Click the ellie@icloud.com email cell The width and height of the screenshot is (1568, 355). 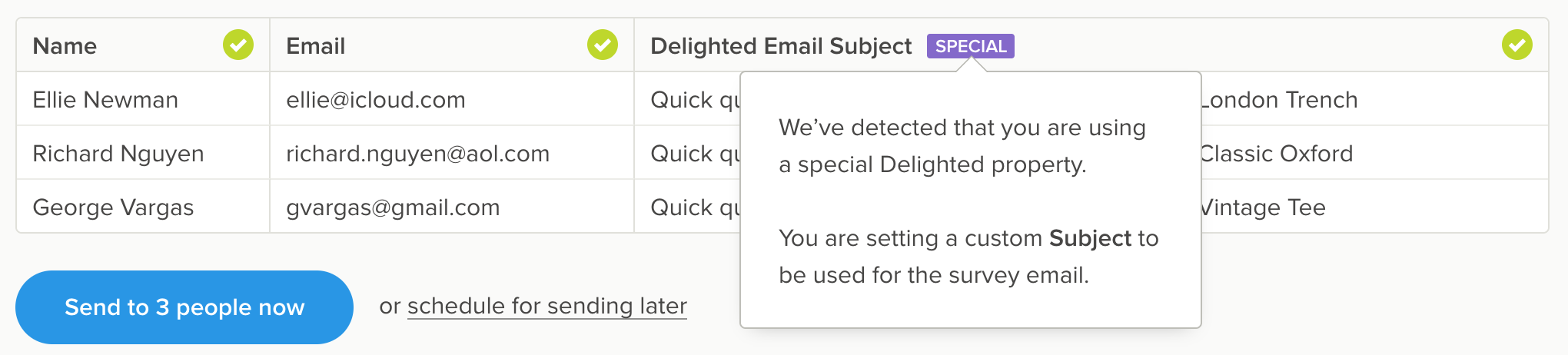375,100
